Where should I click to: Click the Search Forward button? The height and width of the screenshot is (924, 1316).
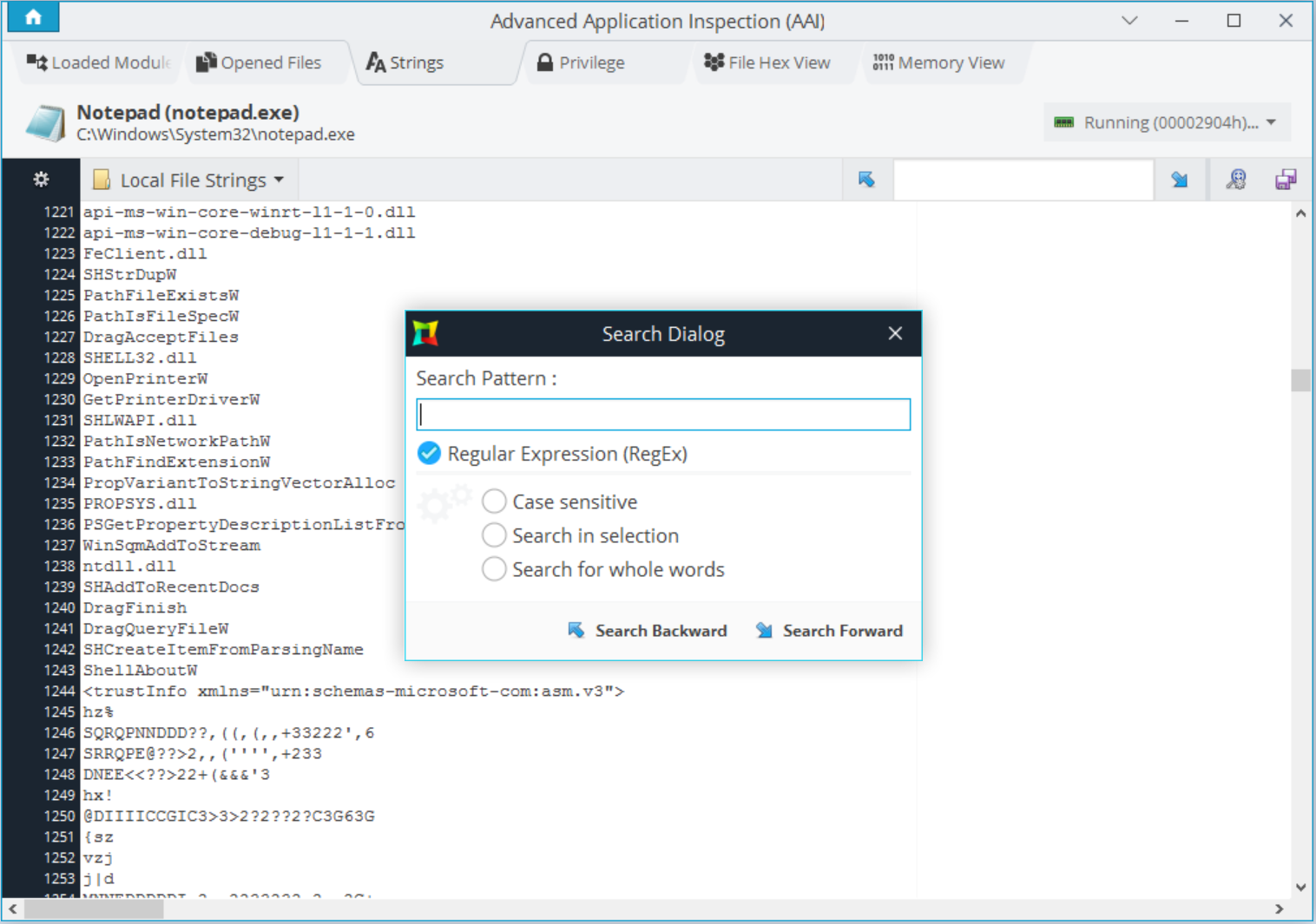829,631
